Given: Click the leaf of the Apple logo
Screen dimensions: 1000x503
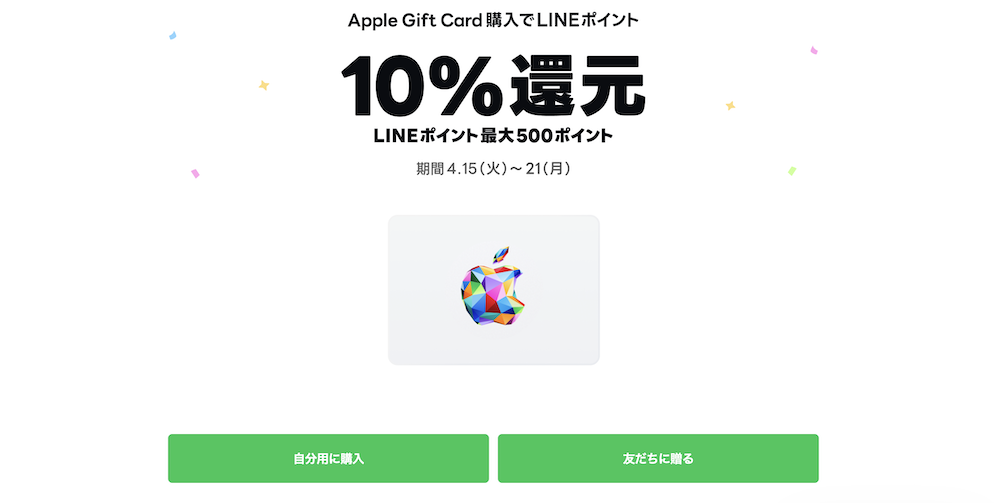Looking at the screenshot, I should pyautogui.click(x=502, y=254).
